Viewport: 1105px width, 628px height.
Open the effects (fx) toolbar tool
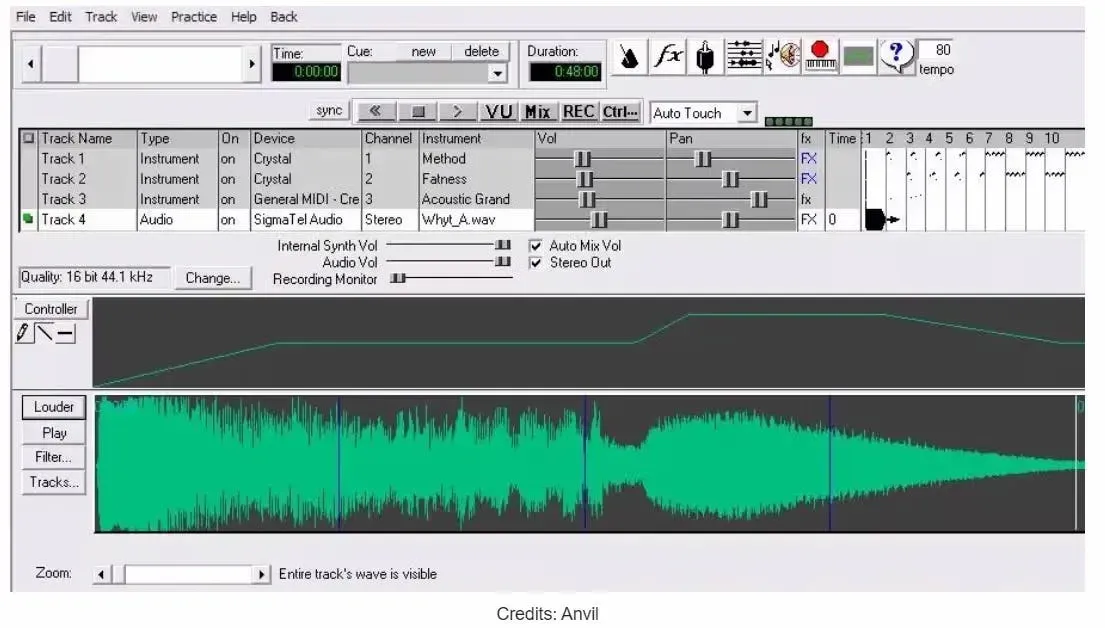click(668, 57)
